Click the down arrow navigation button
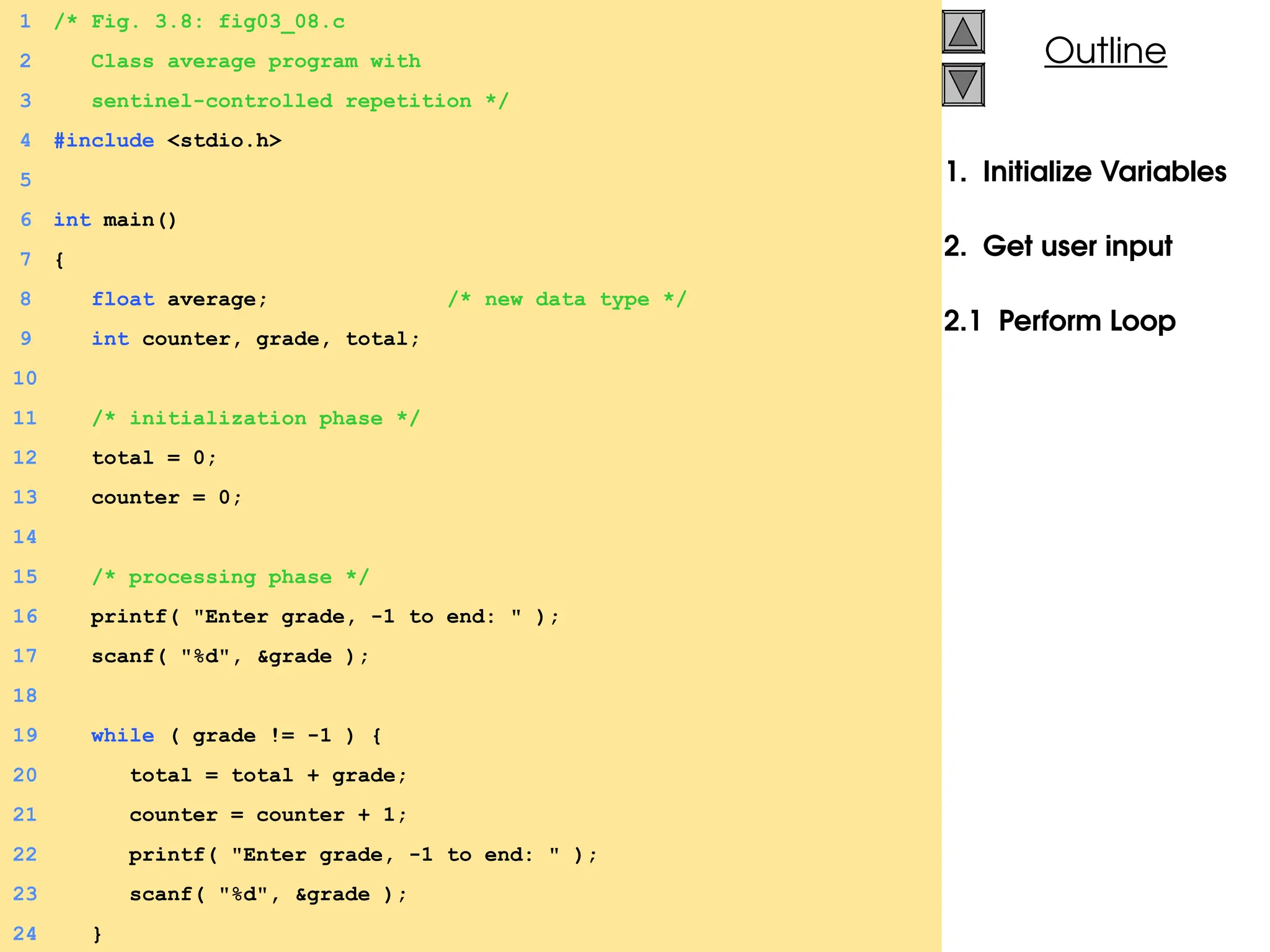This screenshot has height=952, width=1270. coord(963,84)
